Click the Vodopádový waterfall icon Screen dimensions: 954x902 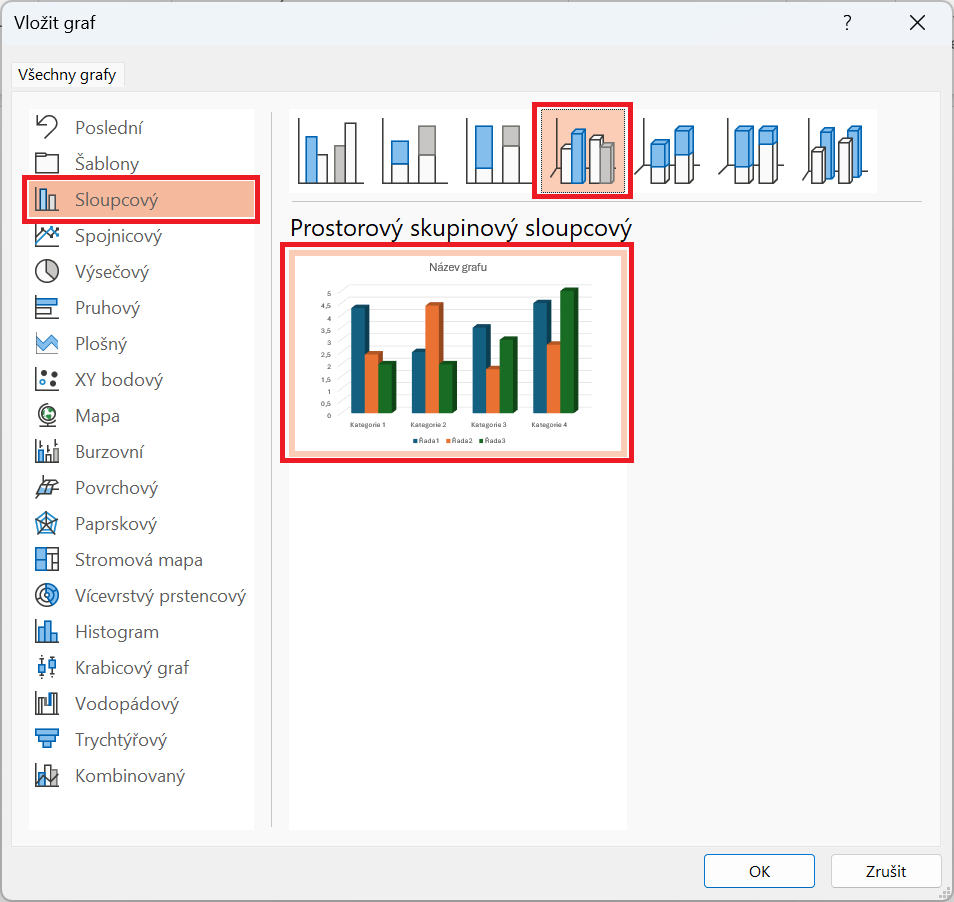click(47, 703)
